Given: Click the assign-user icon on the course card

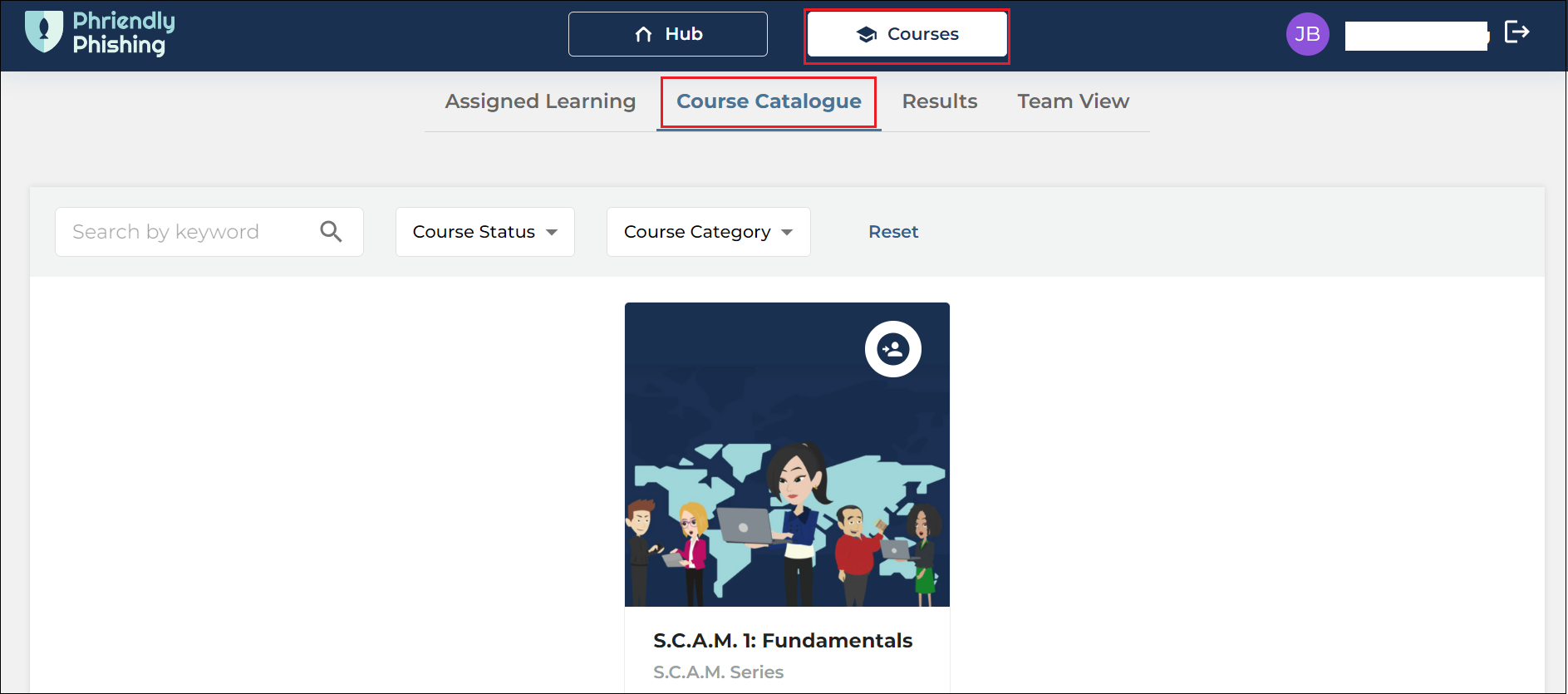Looking at the screenshot, I should pyautogui.click(x=893, y=349).
